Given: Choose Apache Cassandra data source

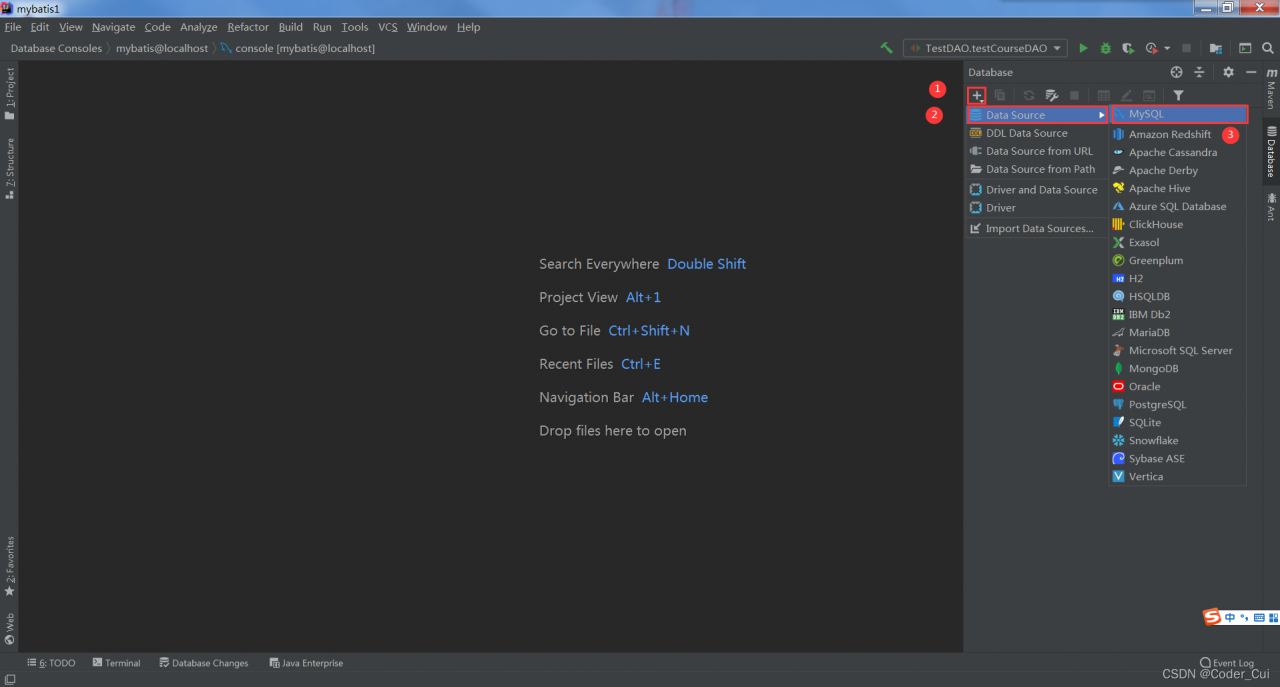Looking at the screenshot, I should pyautogui.click(x=1178, y=152).
